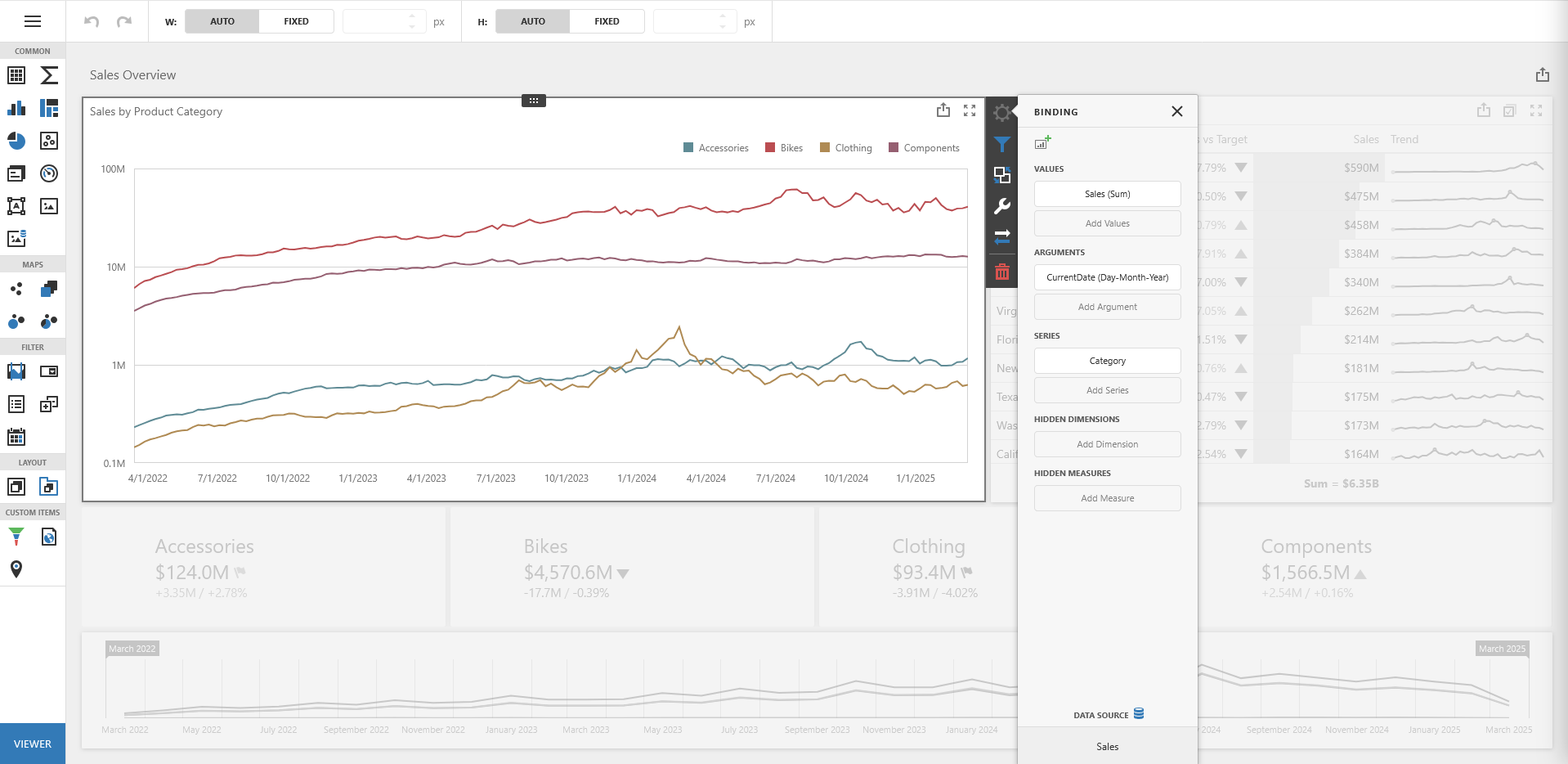This screenshot has width=1568, height=764.
Task: Add a Pivot item from the toolbox
Action: pyautogui.click(x=49, y=75)
